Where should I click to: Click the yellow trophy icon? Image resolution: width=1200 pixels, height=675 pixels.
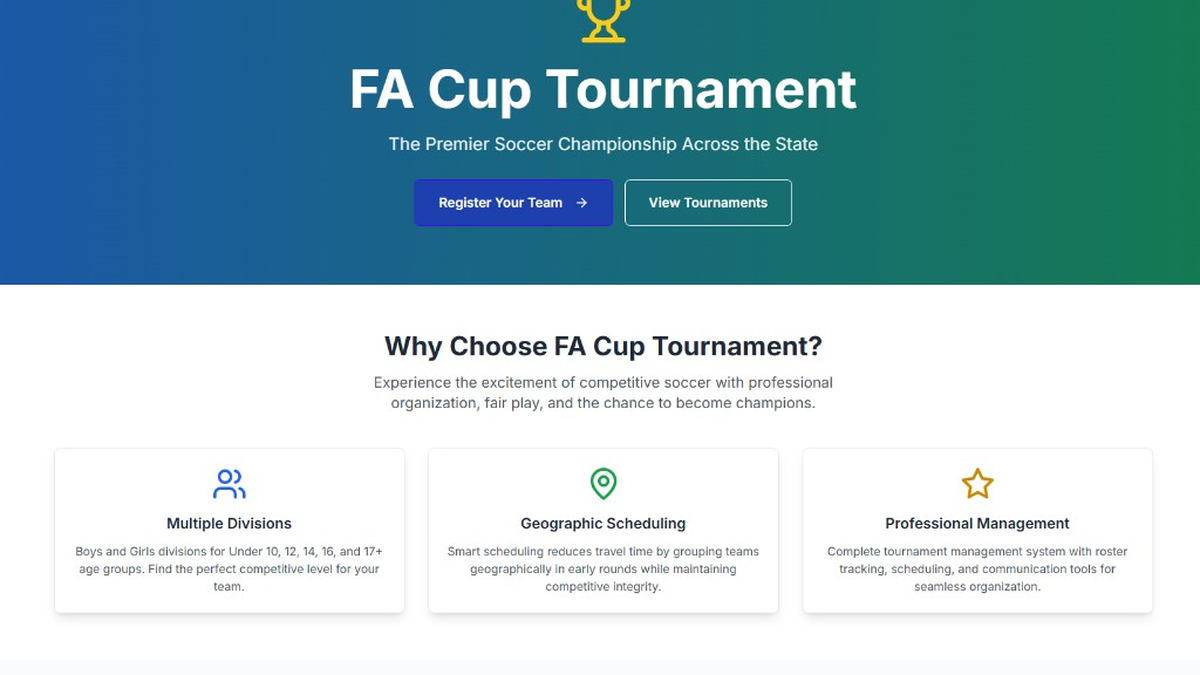click(x=603, y=19)
